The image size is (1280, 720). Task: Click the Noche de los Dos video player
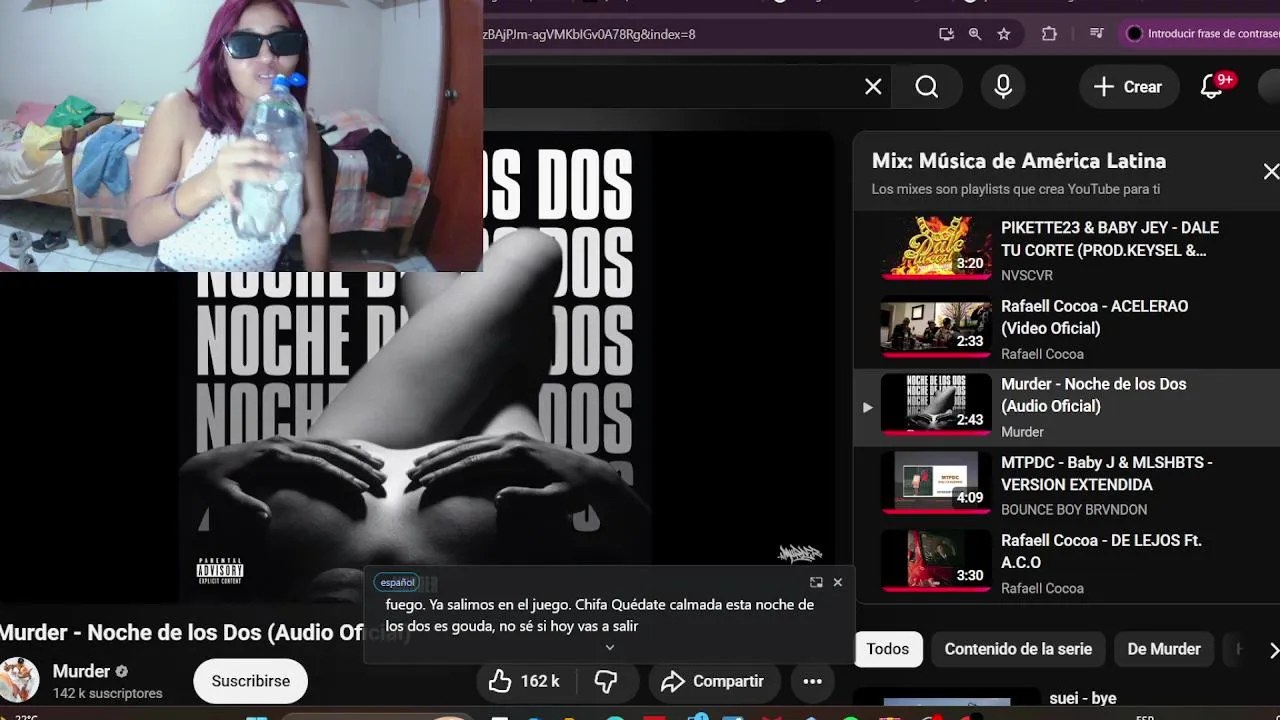(416, 365)
